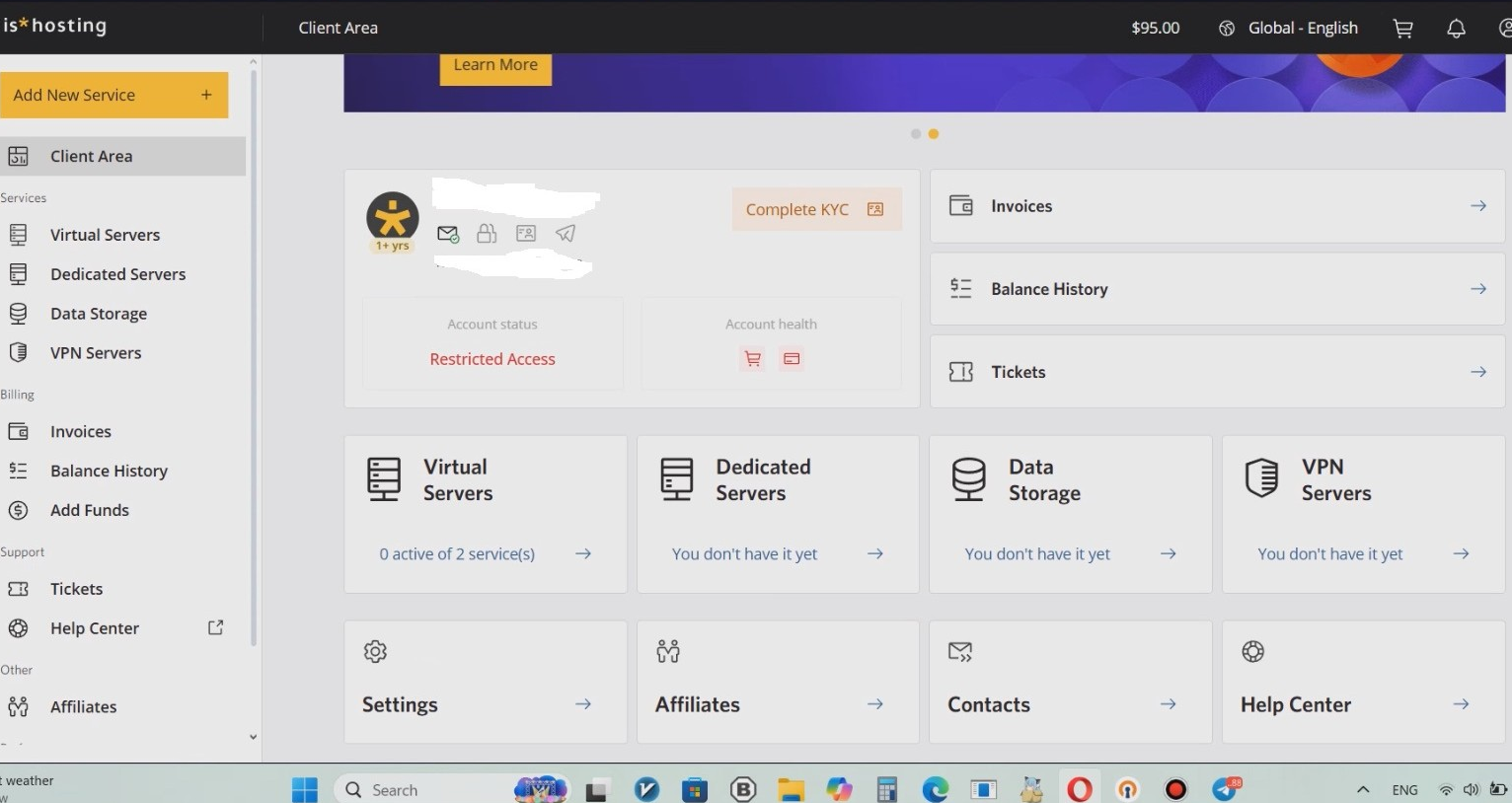
Task: Select the first carousel dot indicator
Action: point(916,134)
